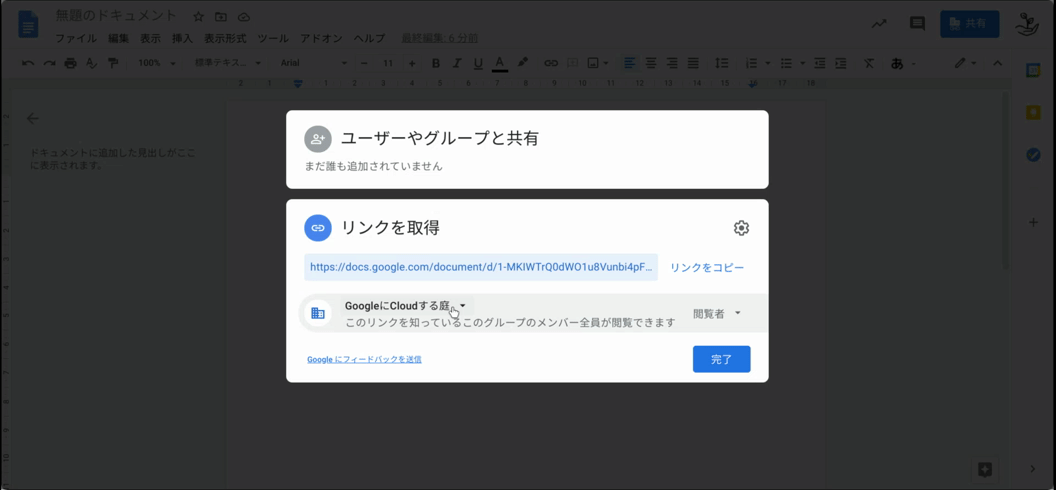Image resolution: width=1056 pixels, height=490 pixels.
Task: Select the document URL field
Action: tap(481, 267)
